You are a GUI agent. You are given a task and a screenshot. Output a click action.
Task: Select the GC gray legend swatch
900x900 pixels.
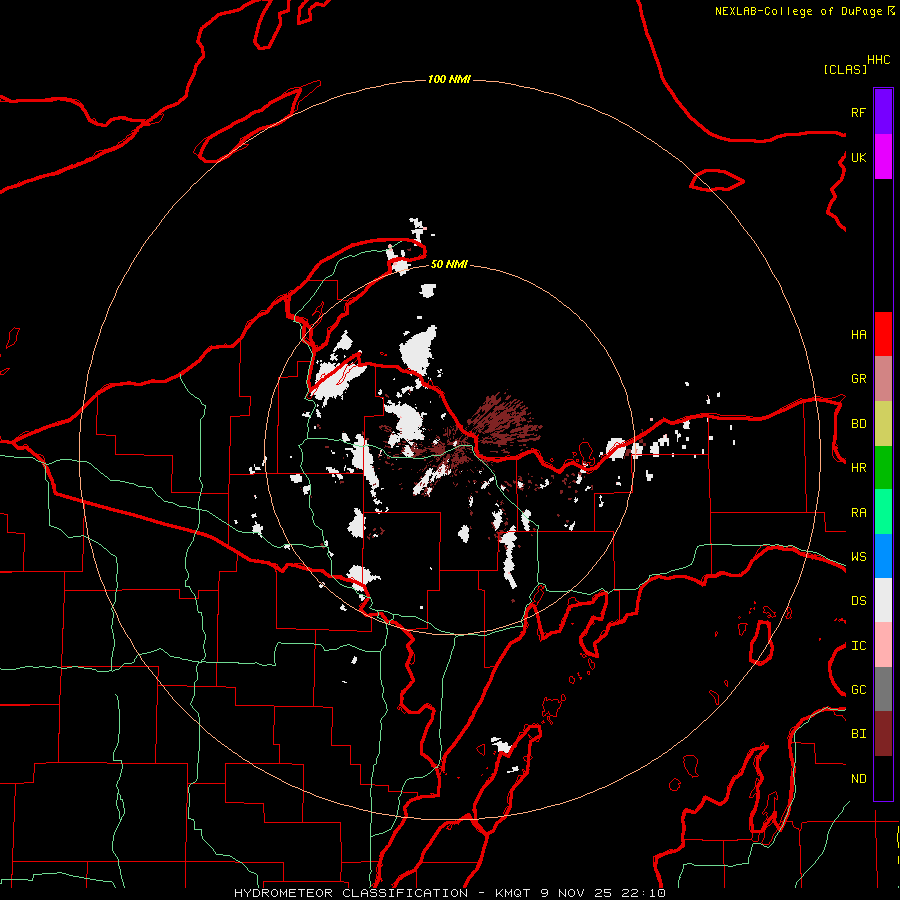click(883, 689)
